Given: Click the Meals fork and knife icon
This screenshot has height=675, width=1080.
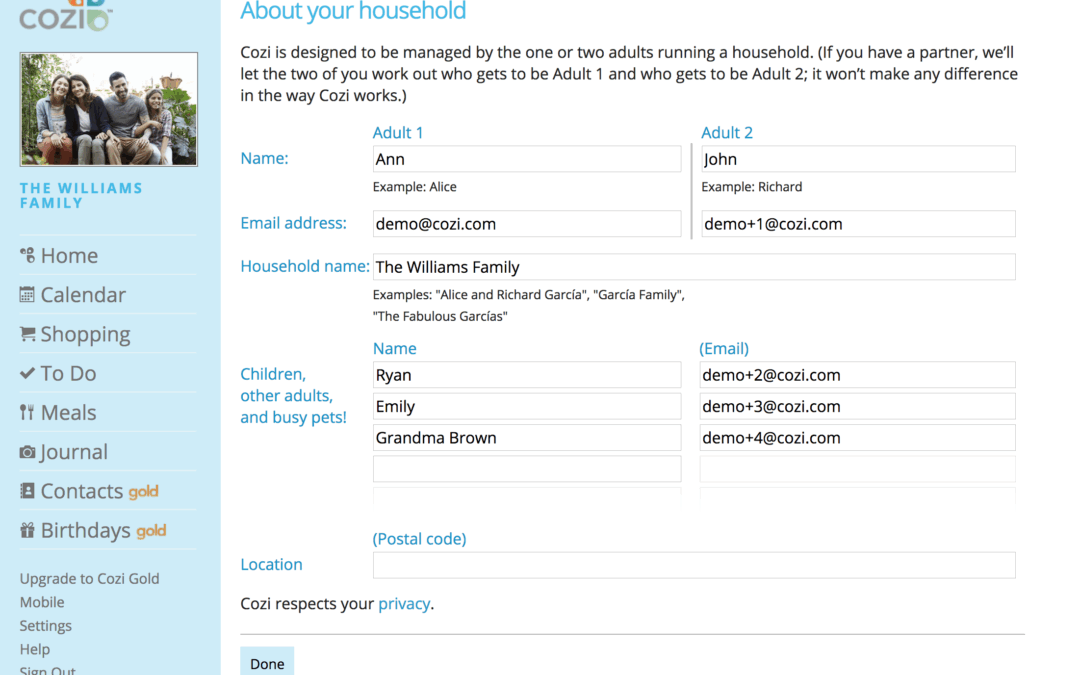Looking at the screenshot, I should [27, 413].
